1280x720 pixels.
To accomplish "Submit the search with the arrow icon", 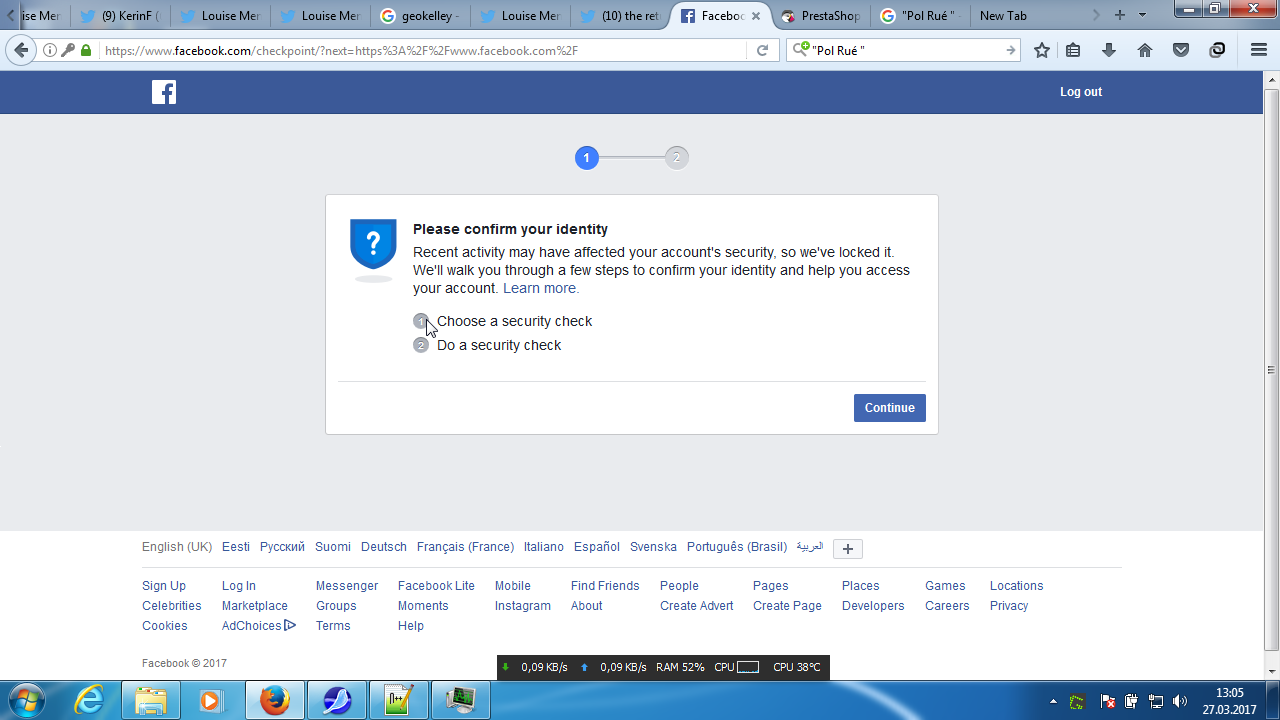I will (1011, 50).
